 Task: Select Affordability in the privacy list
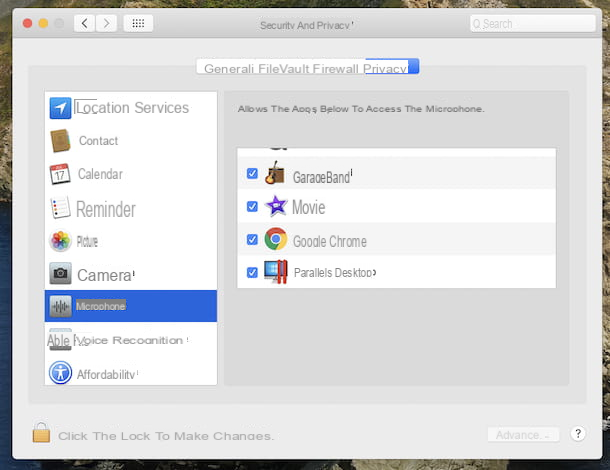click(x=131, y=372)
